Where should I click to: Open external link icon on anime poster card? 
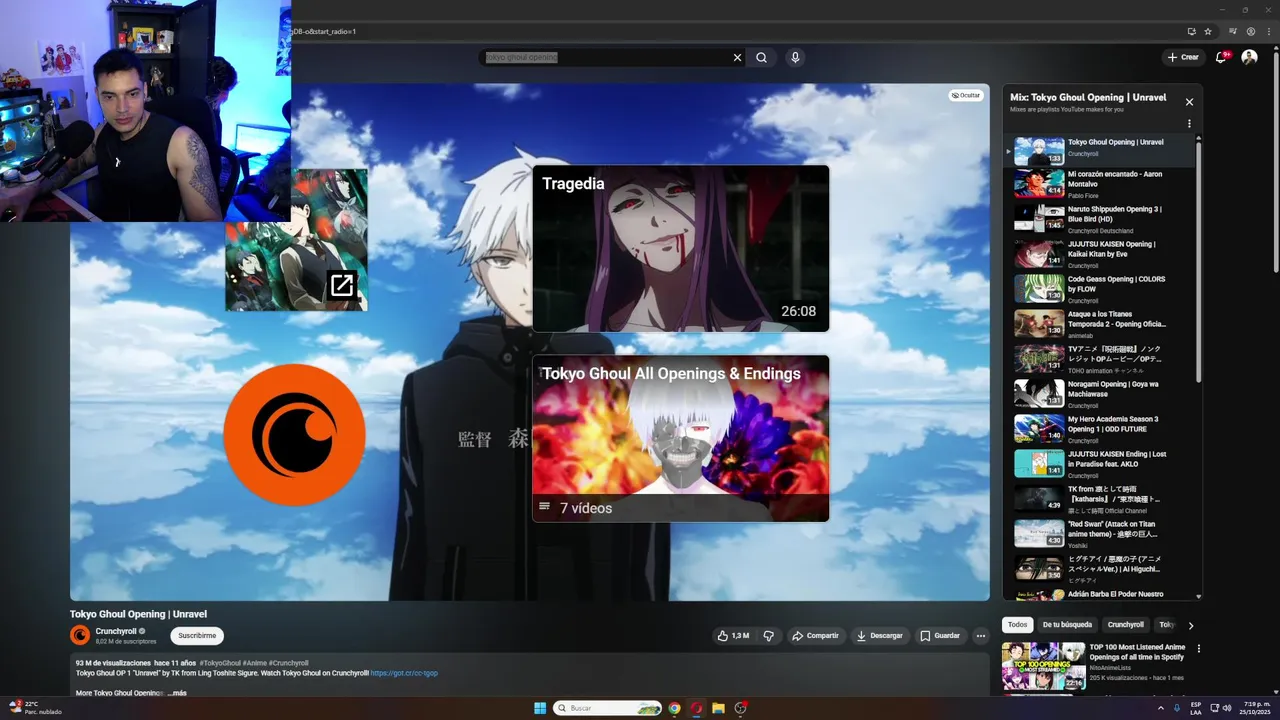pos(342,285)
